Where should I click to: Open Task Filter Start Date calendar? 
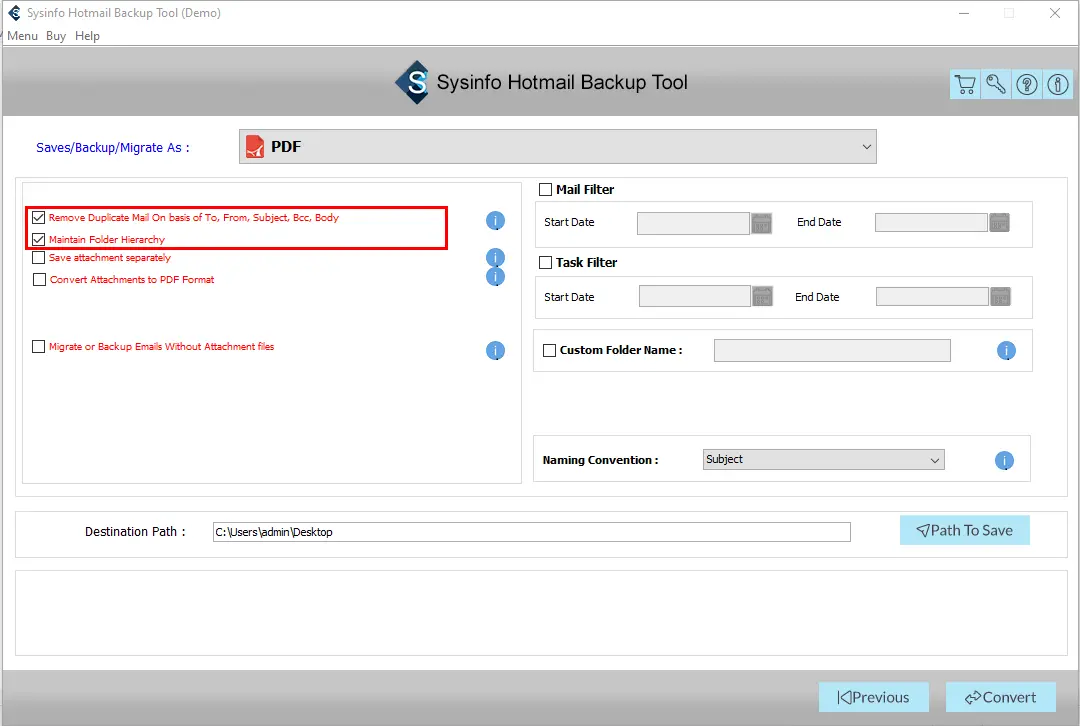click(762, 296)
